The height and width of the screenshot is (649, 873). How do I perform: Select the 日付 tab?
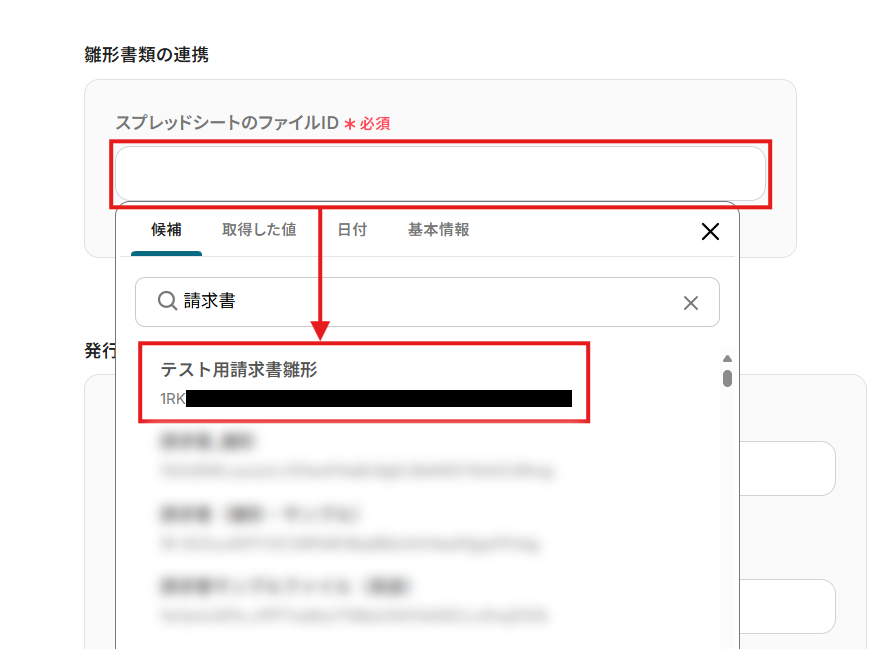click(352, 230)
